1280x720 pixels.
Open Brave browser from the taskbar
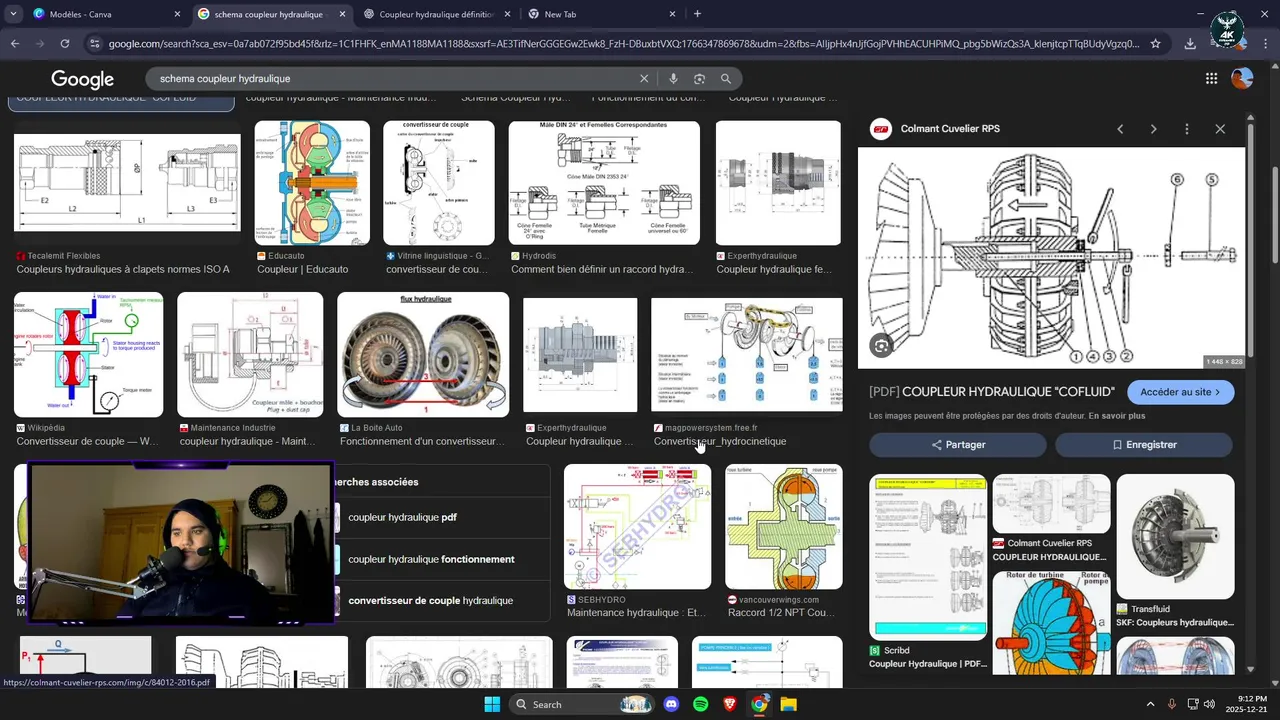tap(730, 704)
